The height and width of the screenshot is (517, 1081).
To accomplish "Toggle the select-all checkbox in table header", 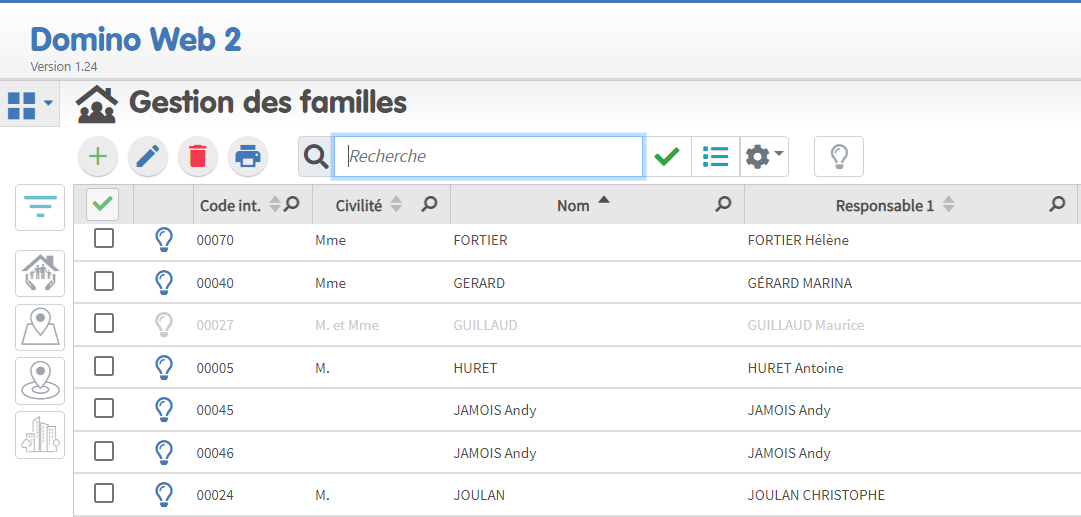I will [x=103, y=204].
